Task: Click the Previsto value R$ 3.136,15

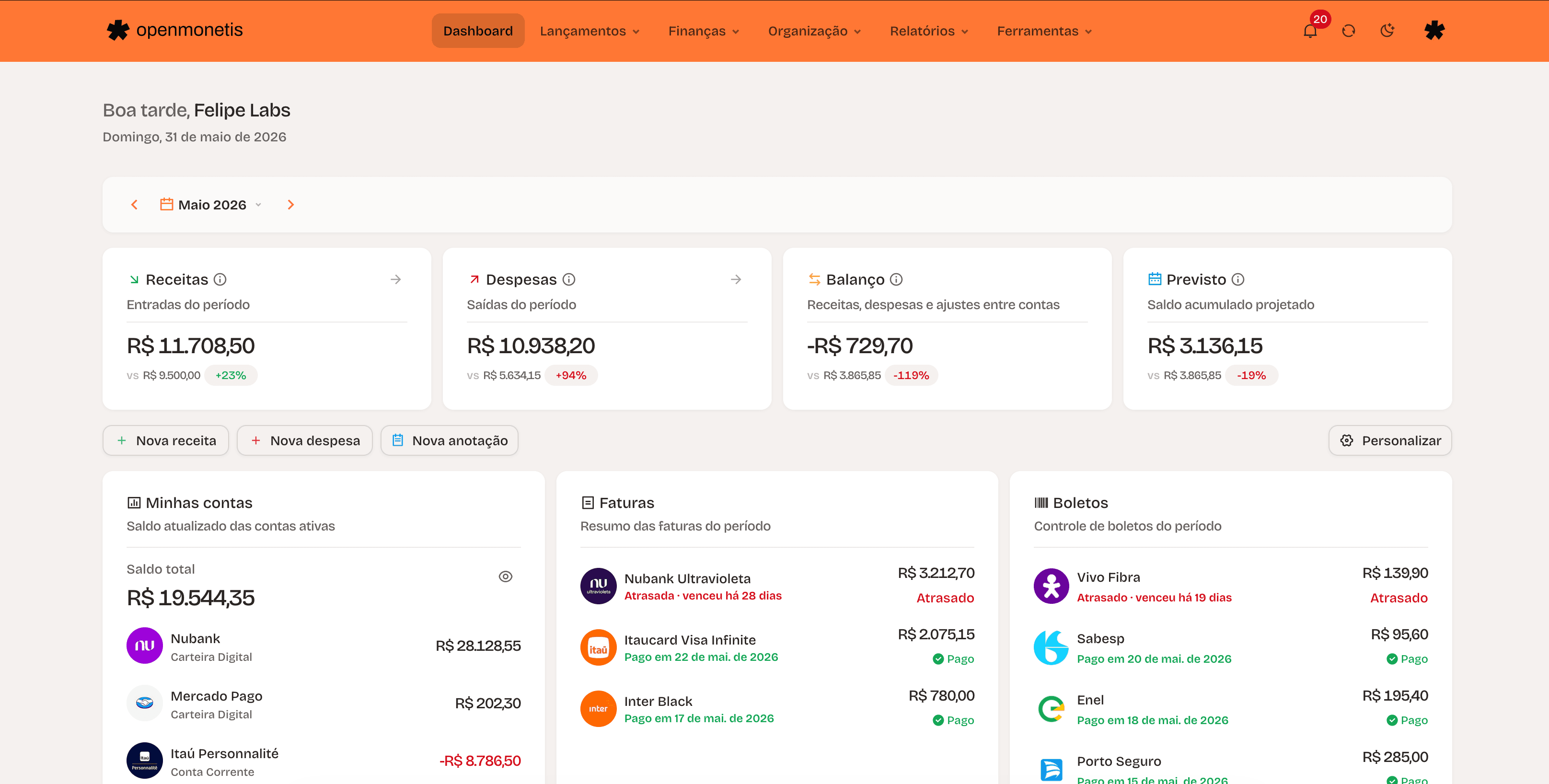Action: pos(1204,345)
